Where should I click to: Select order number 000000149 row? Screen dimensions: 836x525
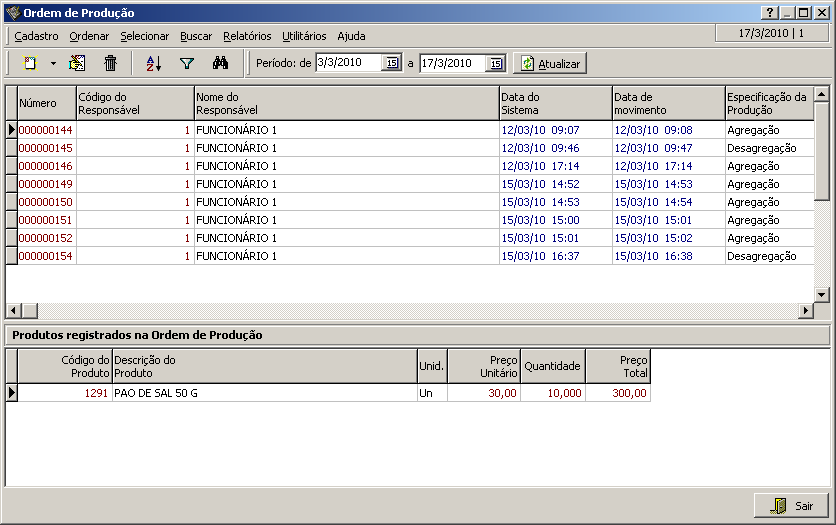coord(46,184)
